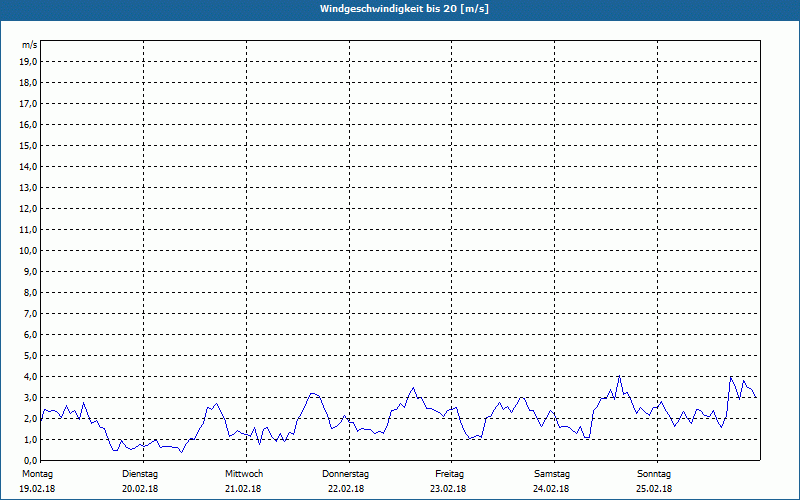This screenshot has height=500, width=800.
Task: Click the 'Montag' day label
Action: tap(37, 474)
